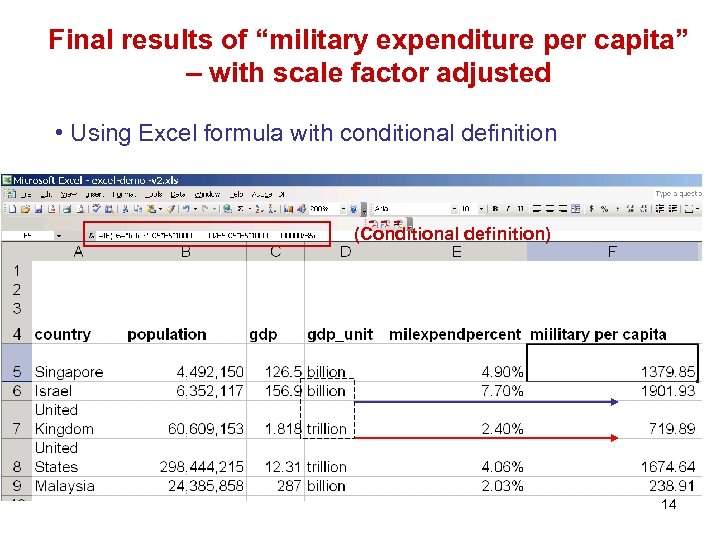Click the Insert Function fx button

coord(91,235)
